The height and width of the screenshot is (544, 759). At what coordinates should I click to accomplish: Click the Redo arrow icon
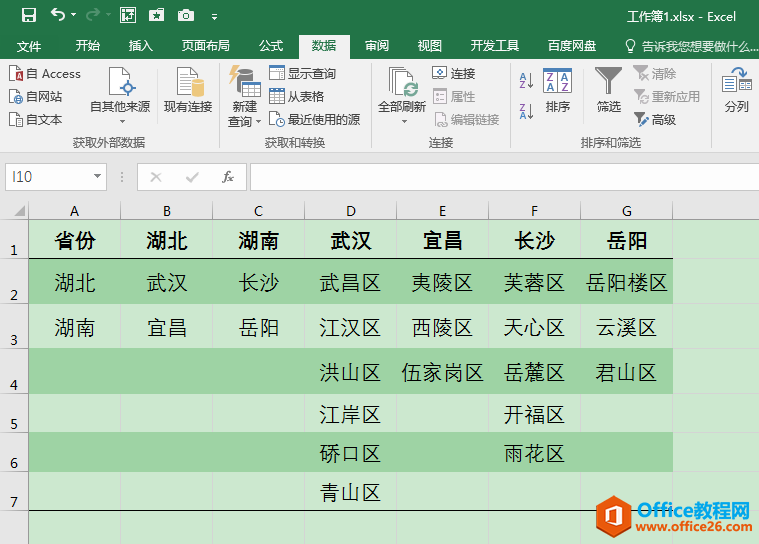tap(92, 15)
